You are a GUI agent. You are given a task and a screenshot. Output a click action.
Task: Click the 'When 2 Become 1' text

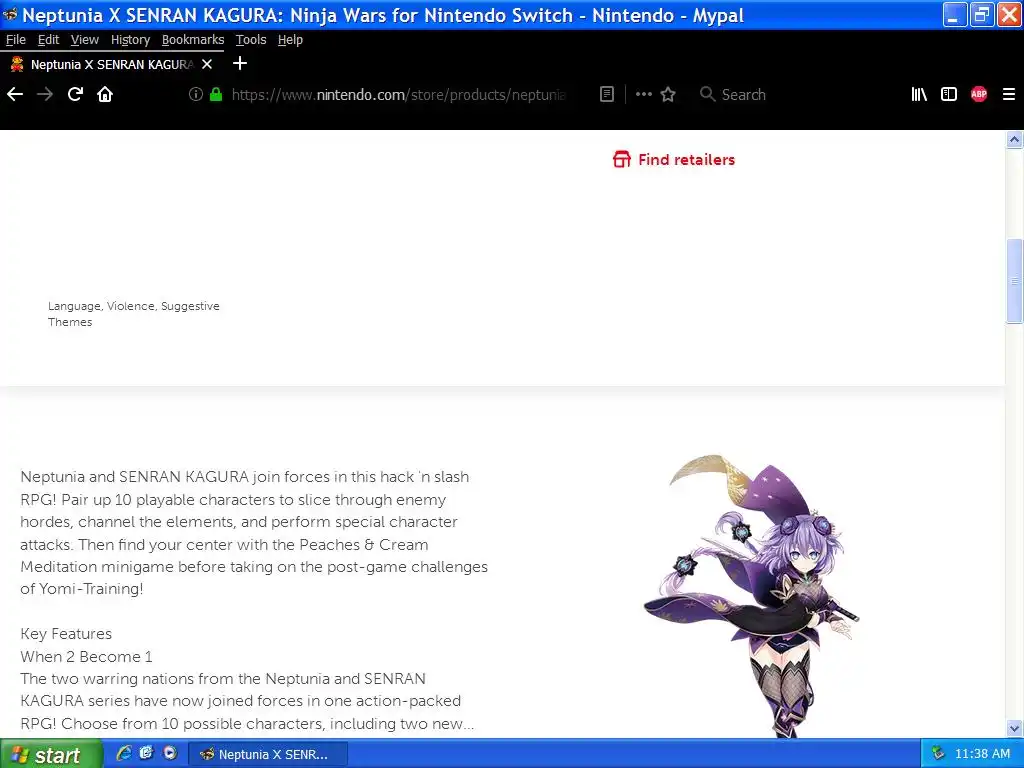(86, 656)
